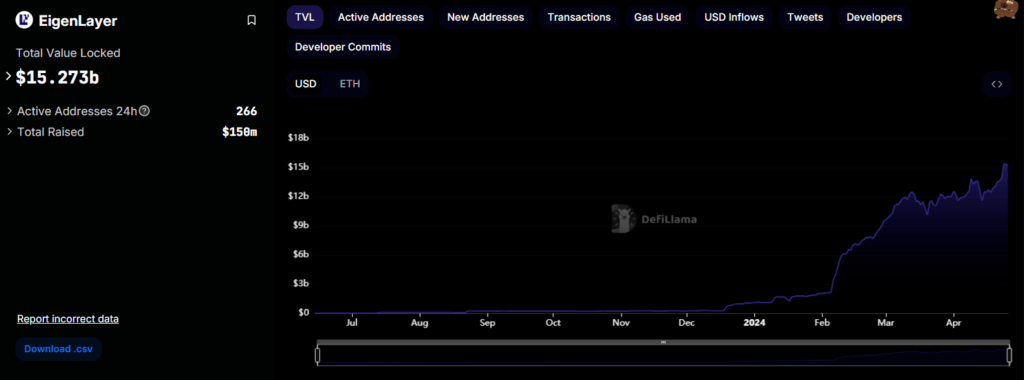Toggle the New Addresses chart metric
The width and height of the screenshot is (1024, 380).
[x=485, y=17]
